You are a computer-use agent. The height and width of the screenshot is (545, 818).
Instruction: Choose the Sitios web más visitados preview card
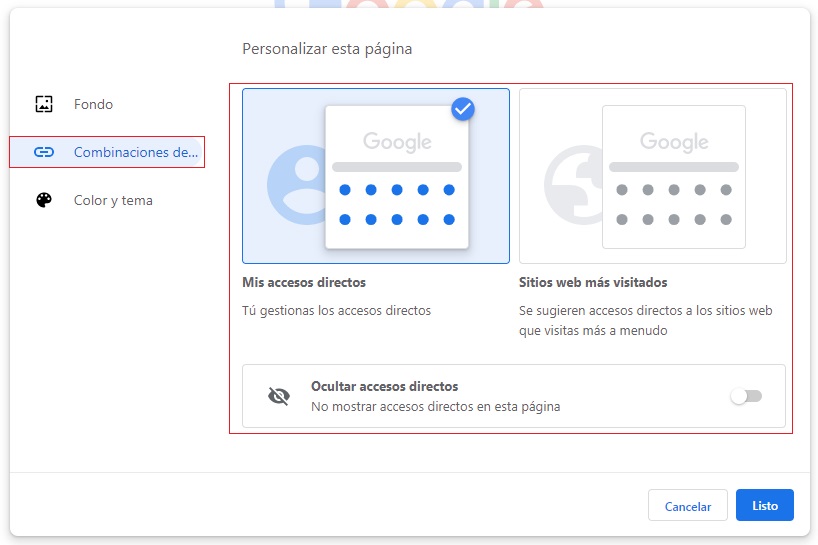click(652, 176)
